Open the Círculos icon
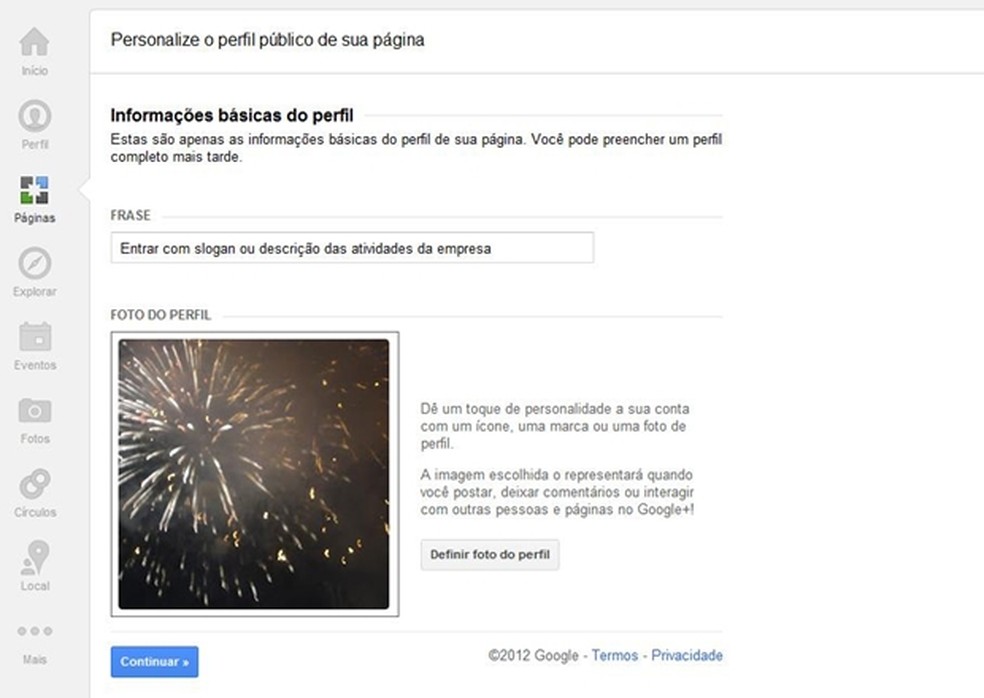 (x=35, y=484)
